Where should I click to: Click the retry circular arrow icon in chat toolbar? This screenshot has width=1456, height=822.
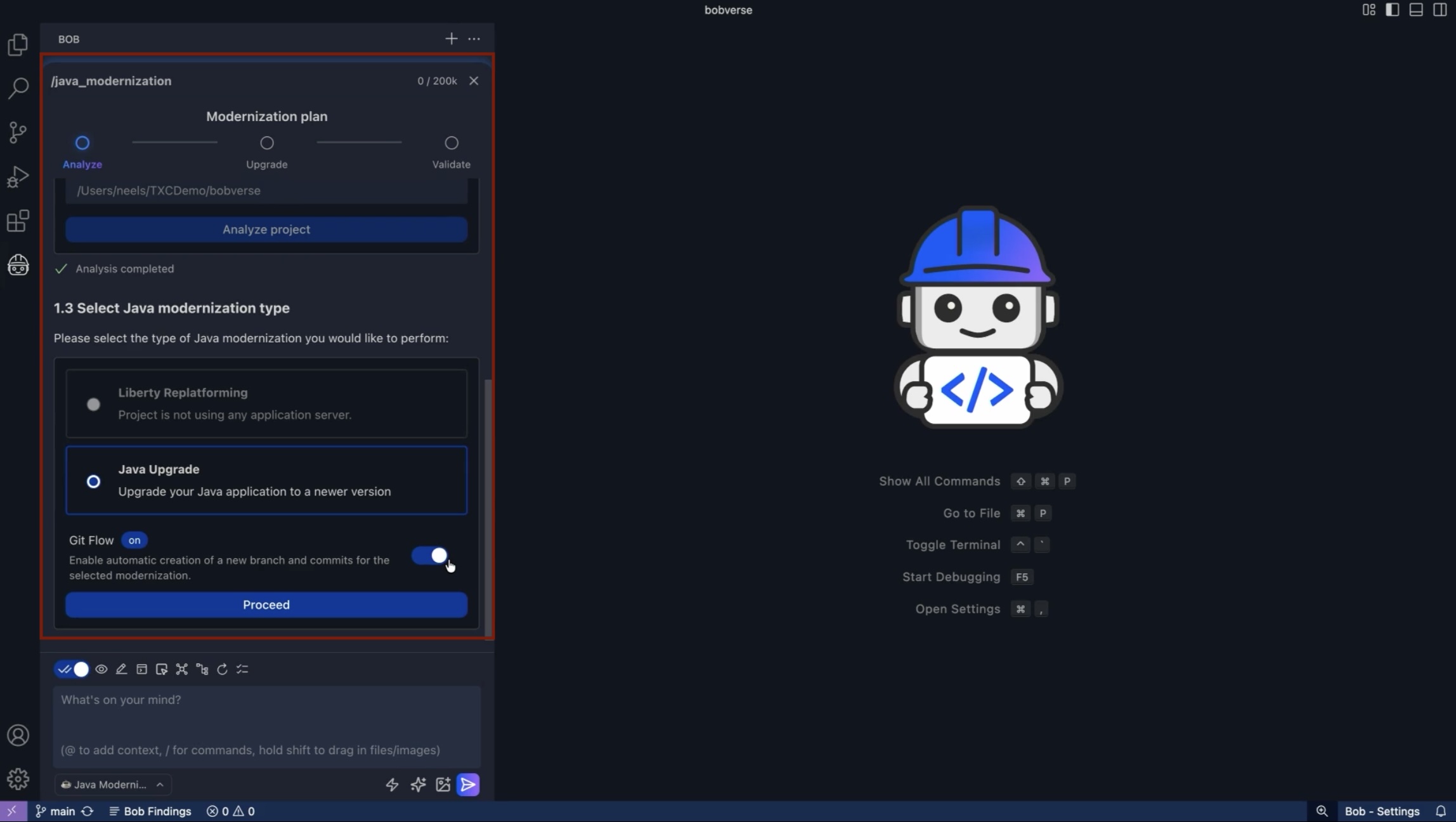pyautogui.click(x=222, y=669)
